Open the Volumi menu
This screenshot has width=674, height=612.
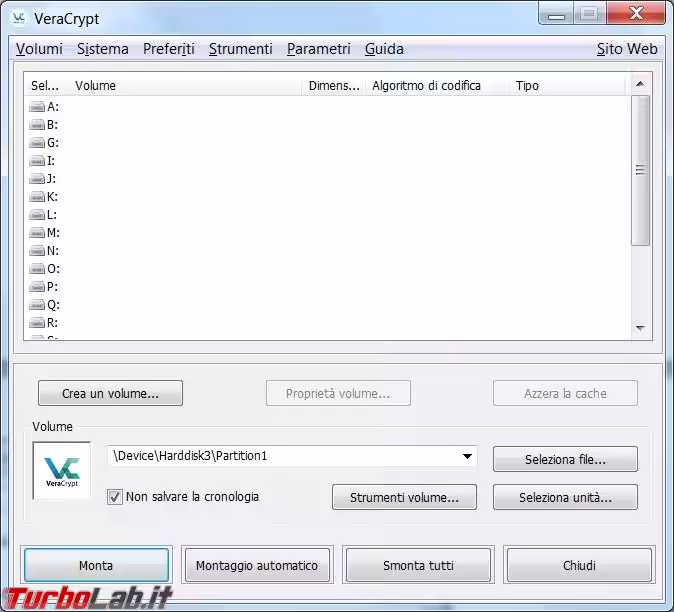coord(39,49)
